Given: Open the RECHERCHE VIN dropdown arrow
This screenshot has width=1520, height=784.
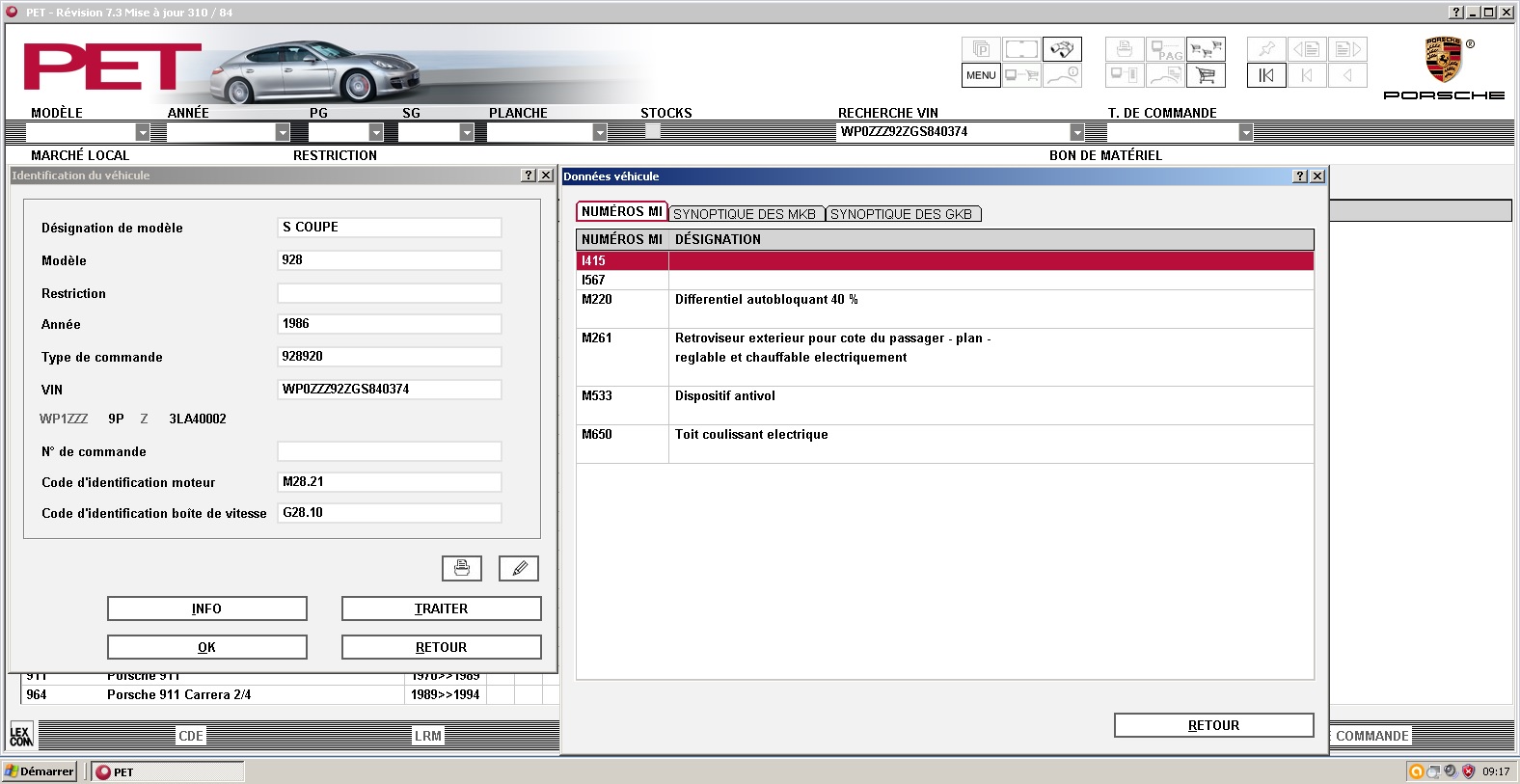Looking at the screenshot, I should (x=1077, y=132).
